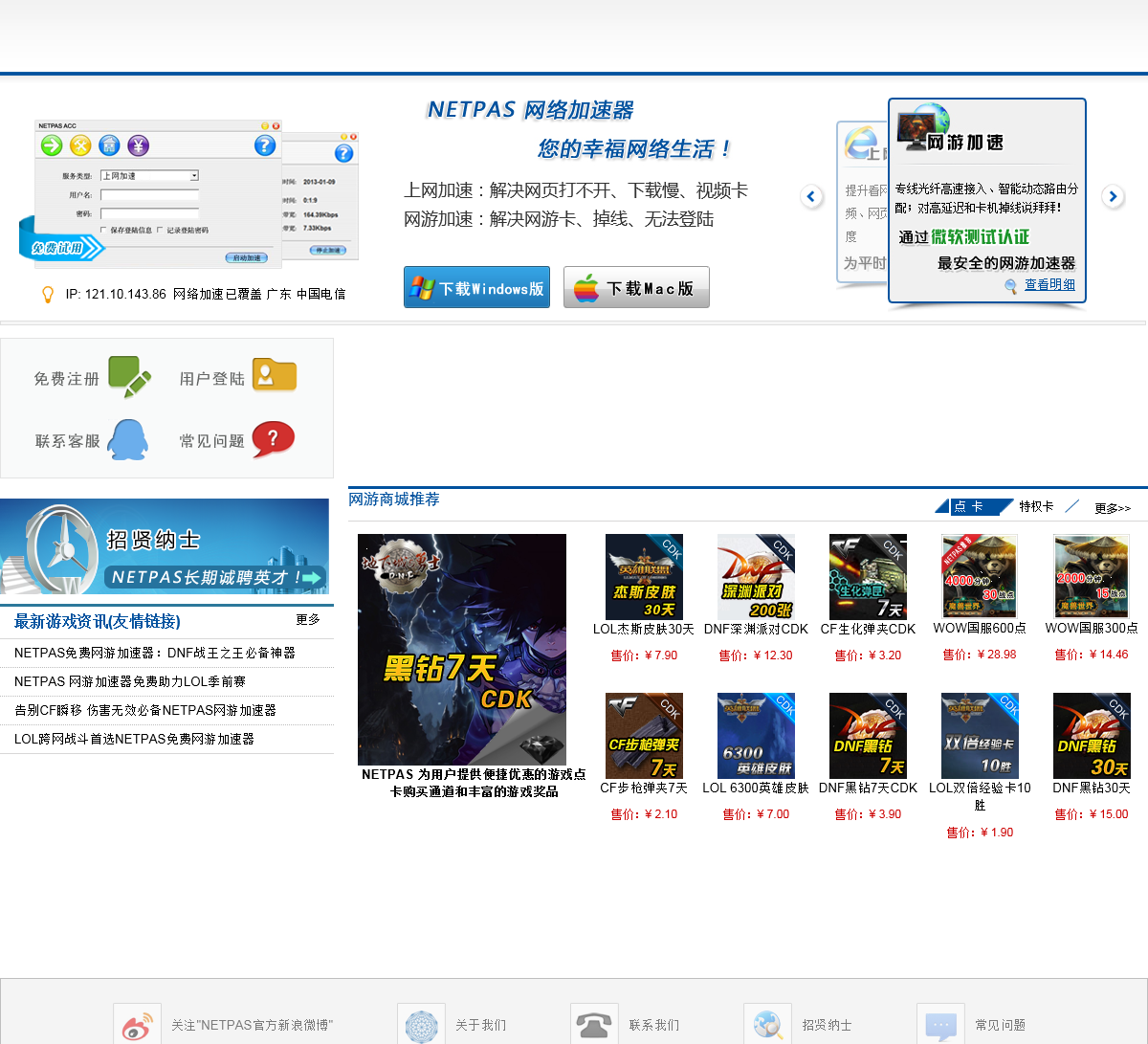Click the free register pencil icon
This screenshot has width=1148, height=1044.
[129, 377]
